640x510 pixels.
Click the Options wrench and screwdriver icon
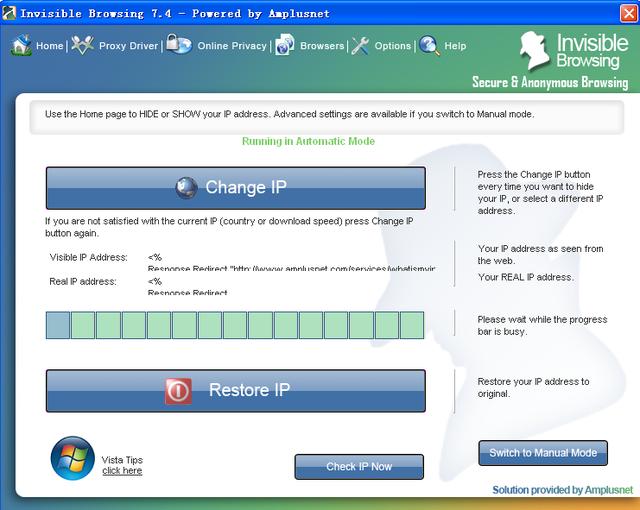click(x=360, y=46)
